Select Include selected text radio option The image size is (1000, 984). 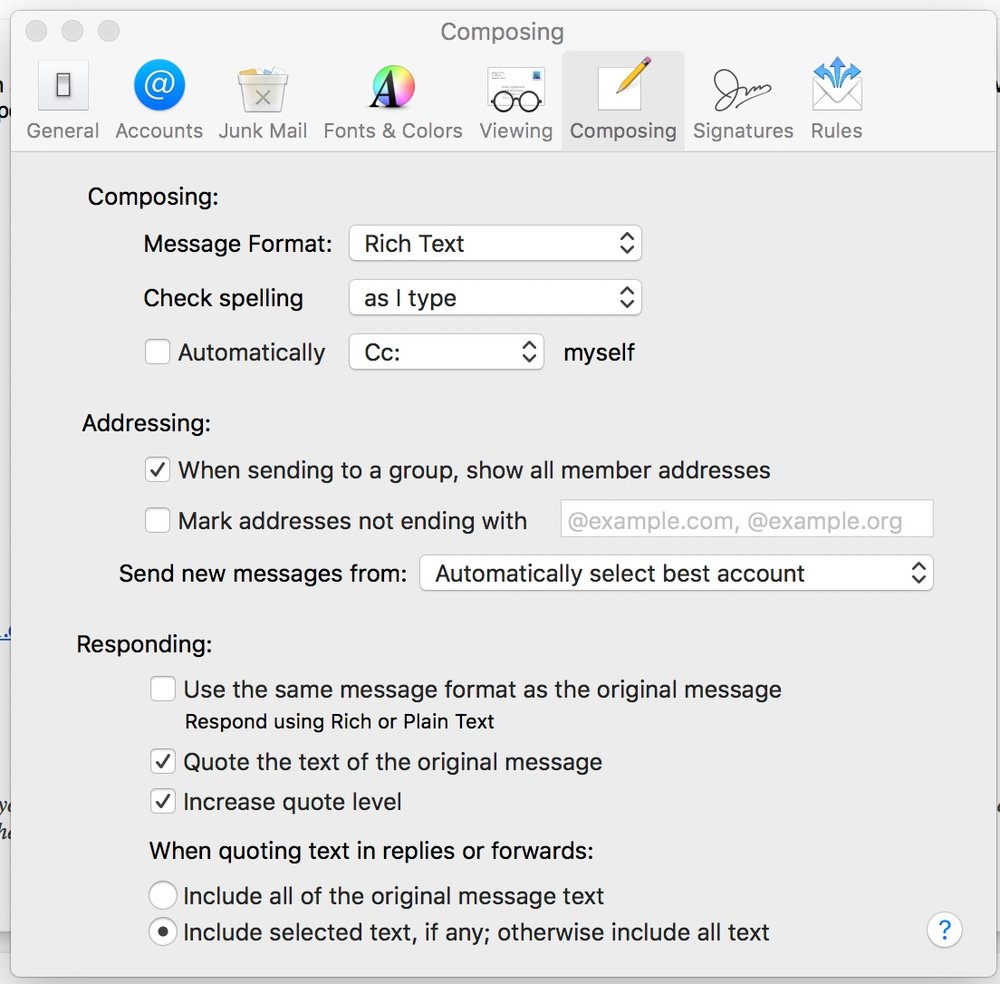click(163, 932)
